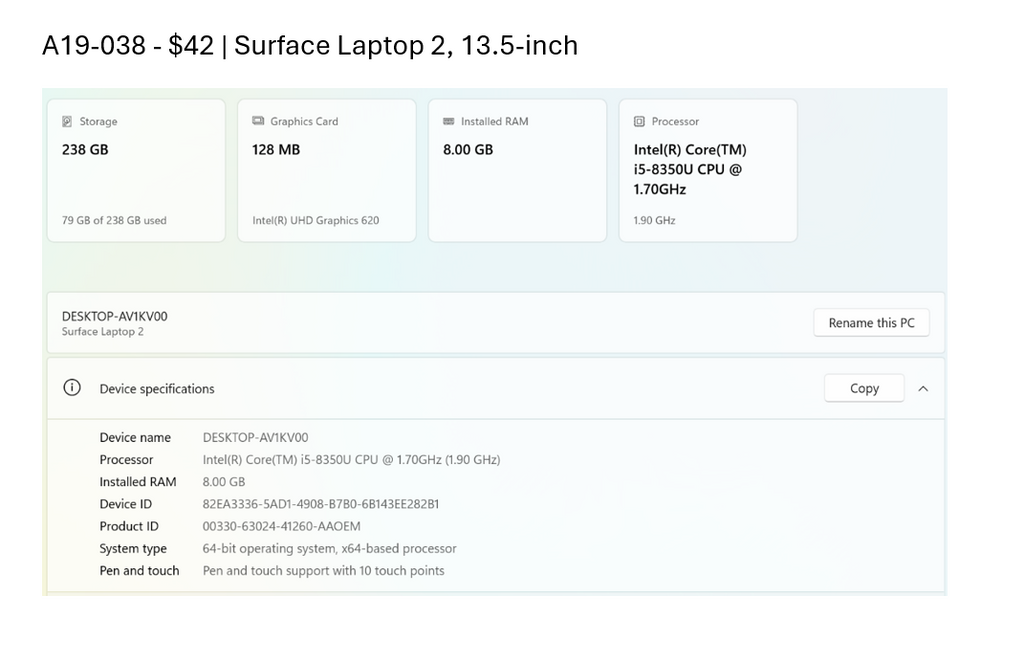Select the Installed RAM summary card
1024x662 pixels.
517,169
